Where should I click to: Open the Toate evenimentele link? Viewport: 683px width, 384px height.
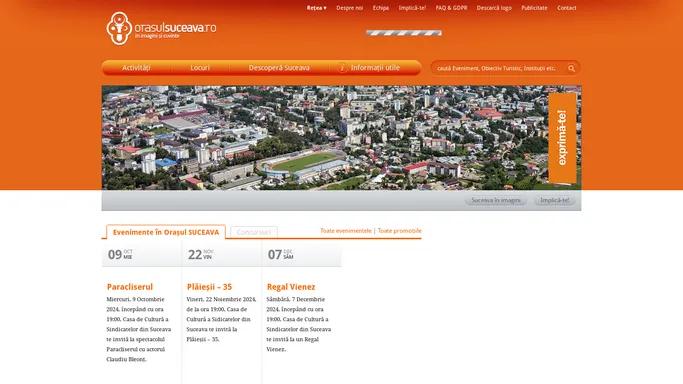click(x=346, y=231)
